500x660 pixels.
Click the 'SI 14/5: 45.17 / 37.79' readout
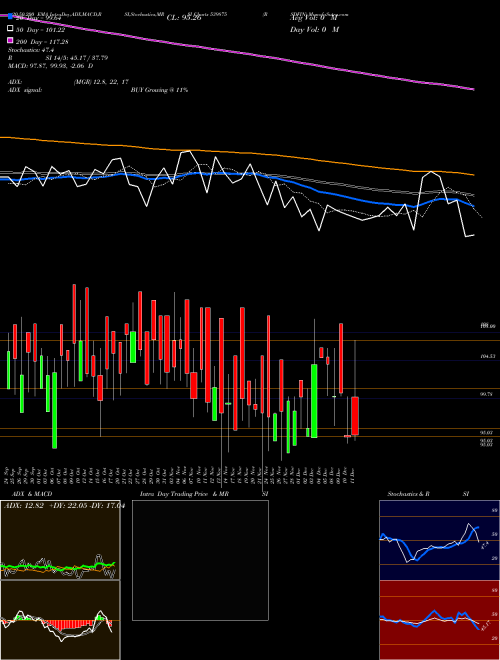[77, 58]
